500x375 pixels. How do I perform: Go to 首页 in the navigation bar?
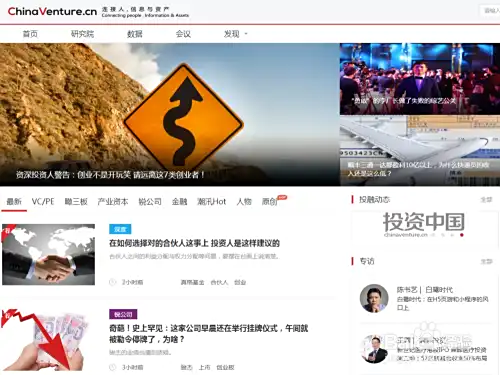30,34
